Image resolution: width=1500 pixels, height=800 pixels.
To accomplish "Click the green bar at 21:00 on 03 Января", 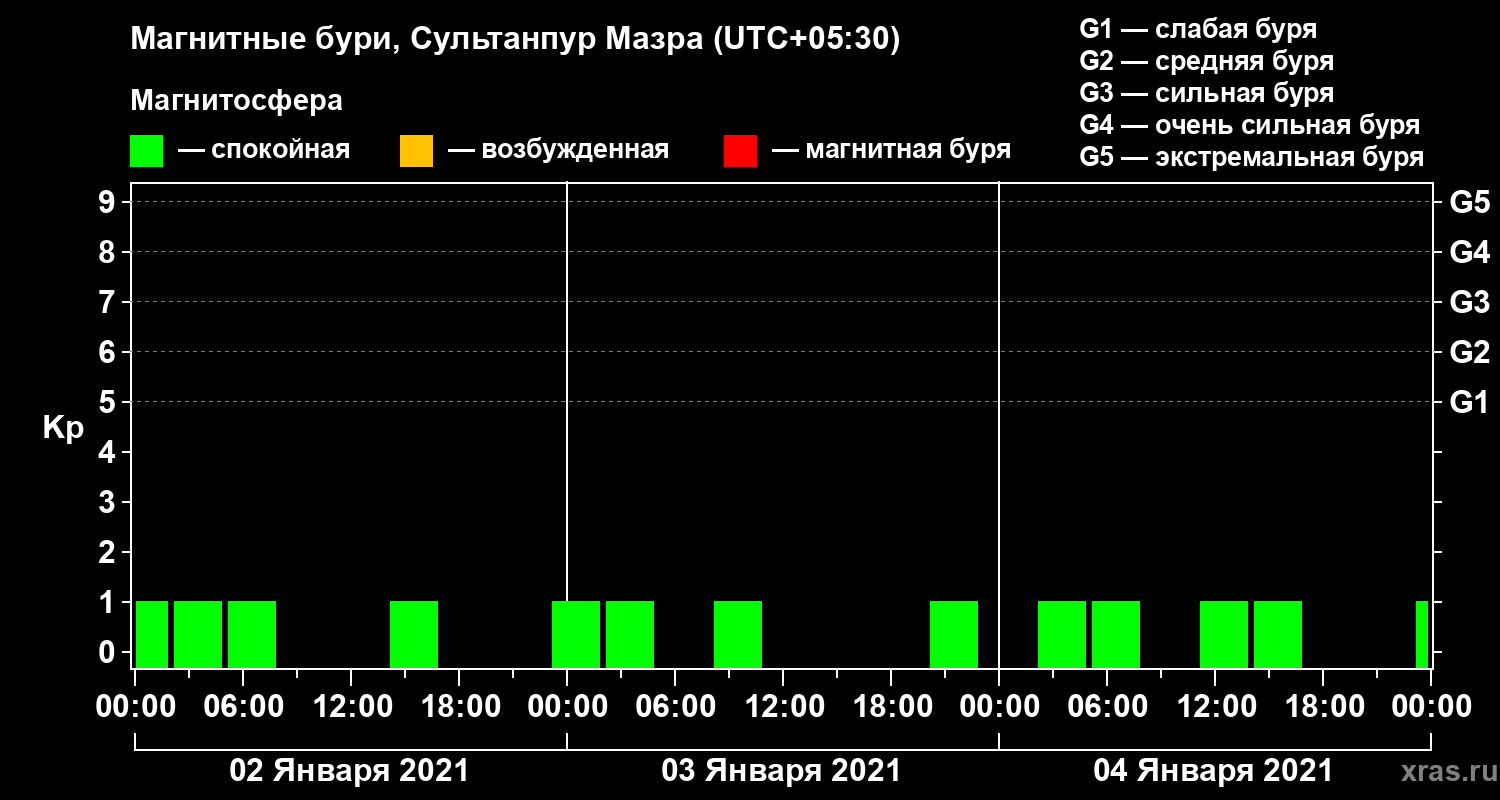I will pos(954,634).
